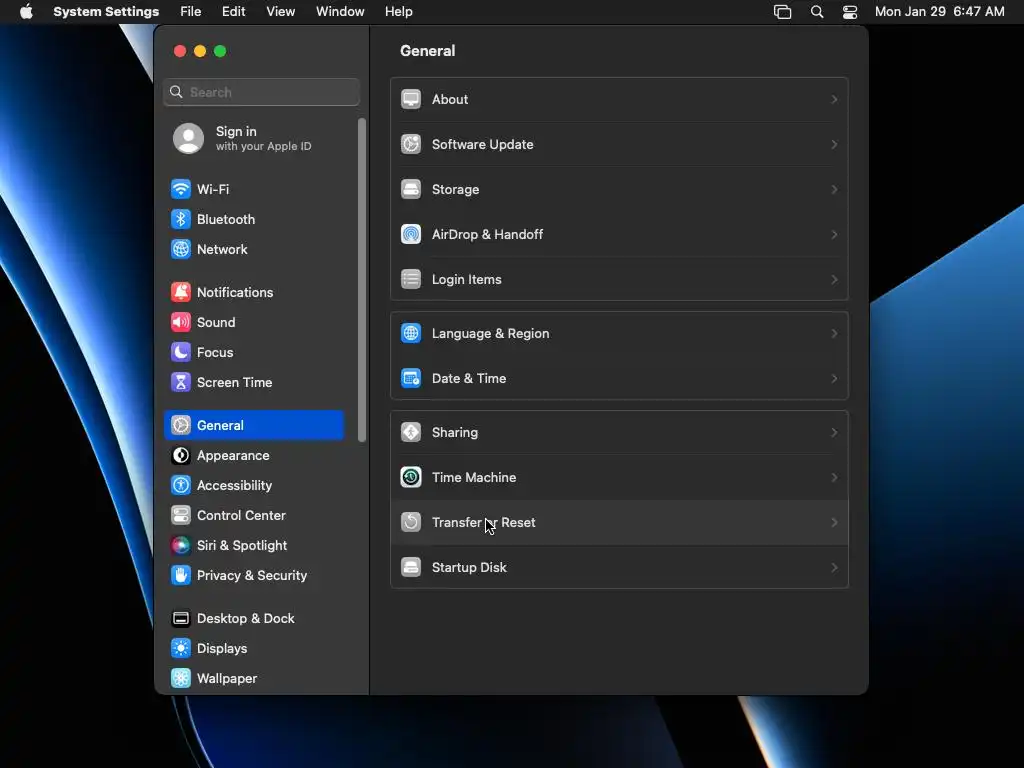Open the Help menu
The image size is (1024, 768).
[x=398, y=12]
